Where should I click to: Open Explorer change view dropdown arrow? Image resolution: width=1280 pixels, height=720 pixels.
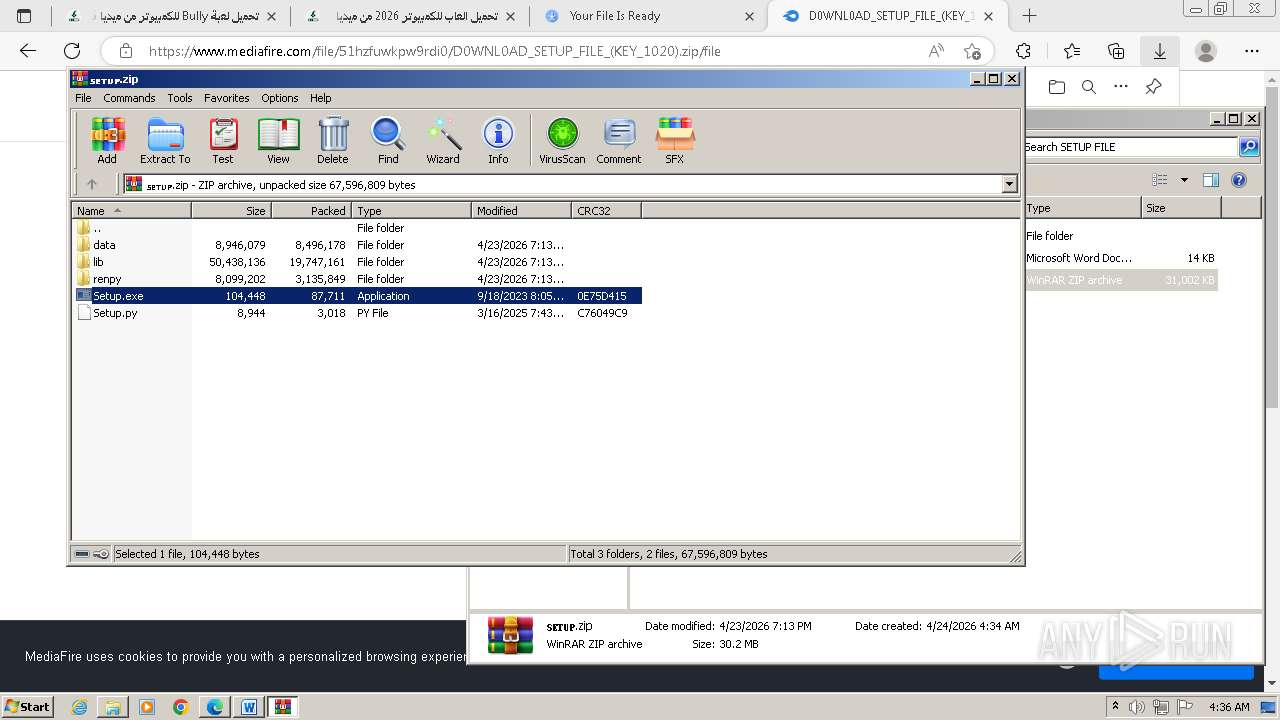point(1184,180)
